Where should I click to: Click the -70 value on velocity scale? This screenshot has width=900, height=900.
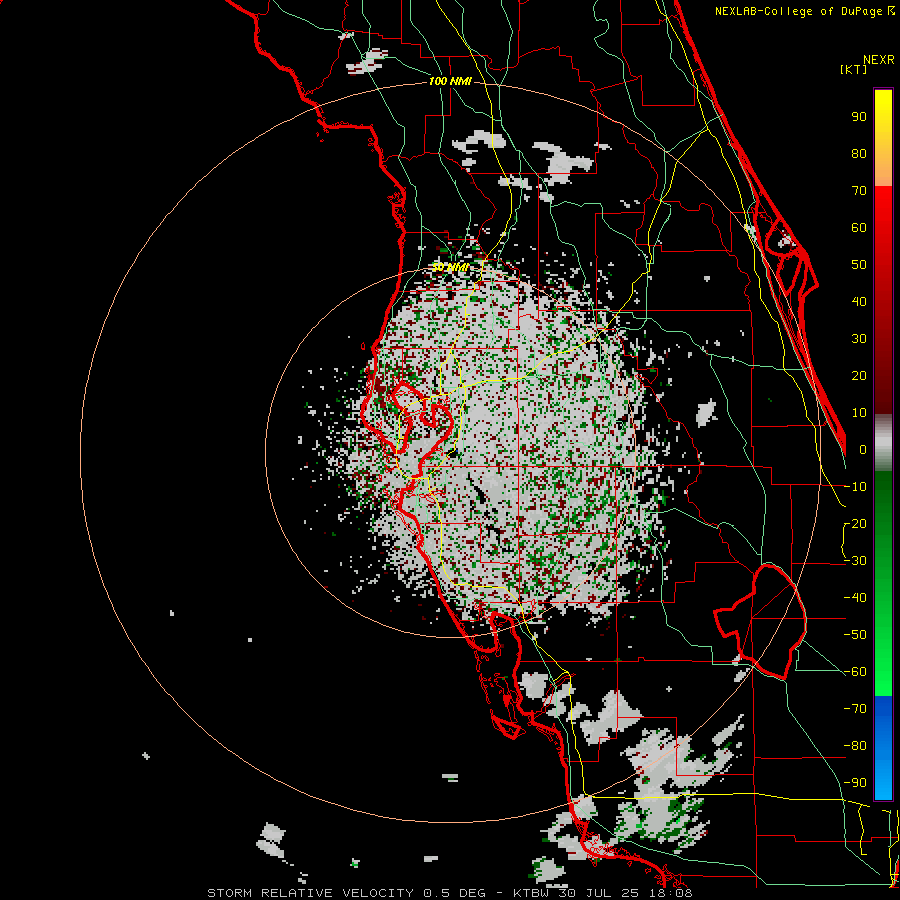tap(855, 709)
